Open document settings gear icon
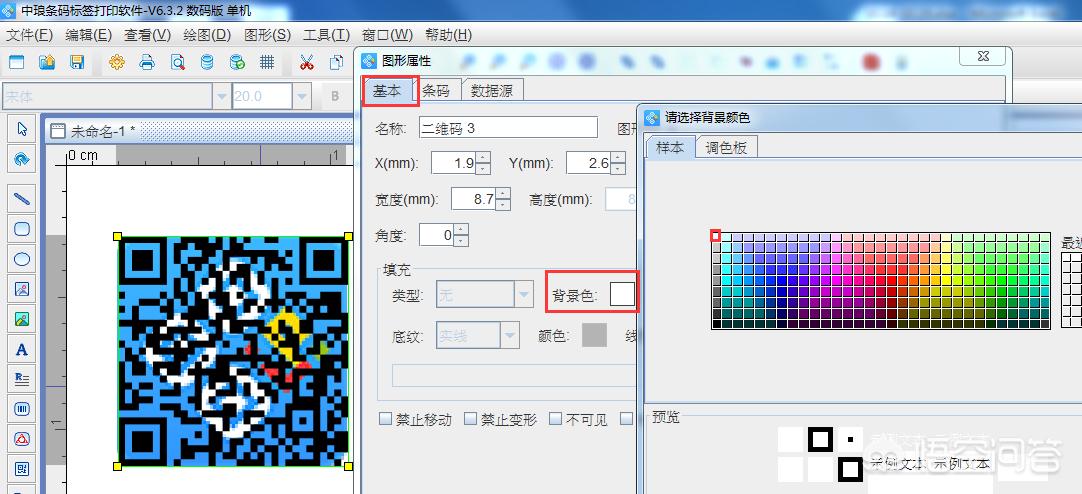 pos(117,62)
